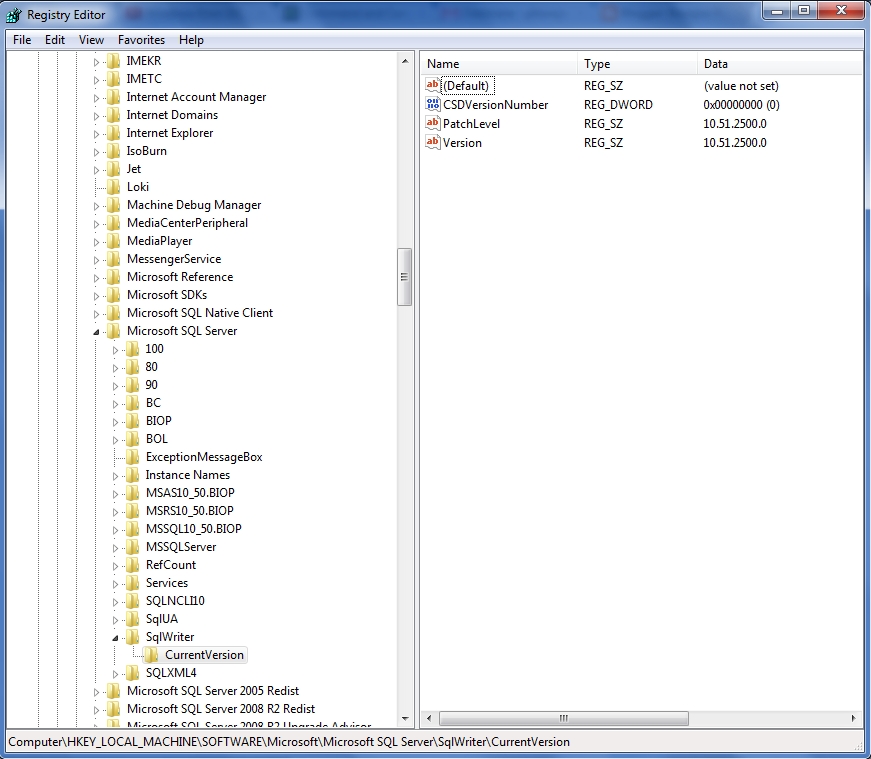Click tree scrollbar down arrow
Image resolution: width=871 pixels, height=759 pixels.
(404, 718)
